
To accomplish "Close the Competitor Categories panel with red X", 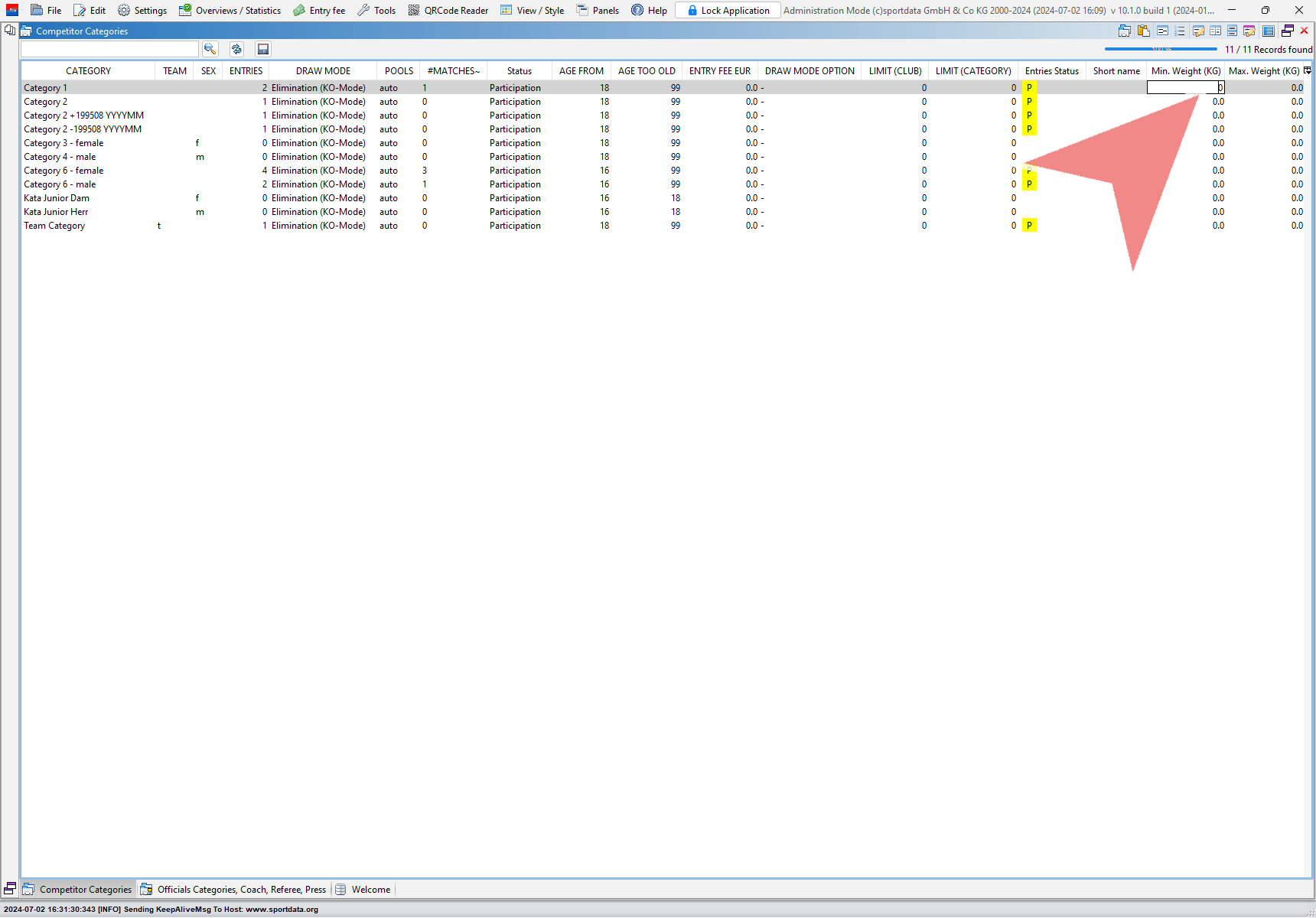I will click(1305, 31).
